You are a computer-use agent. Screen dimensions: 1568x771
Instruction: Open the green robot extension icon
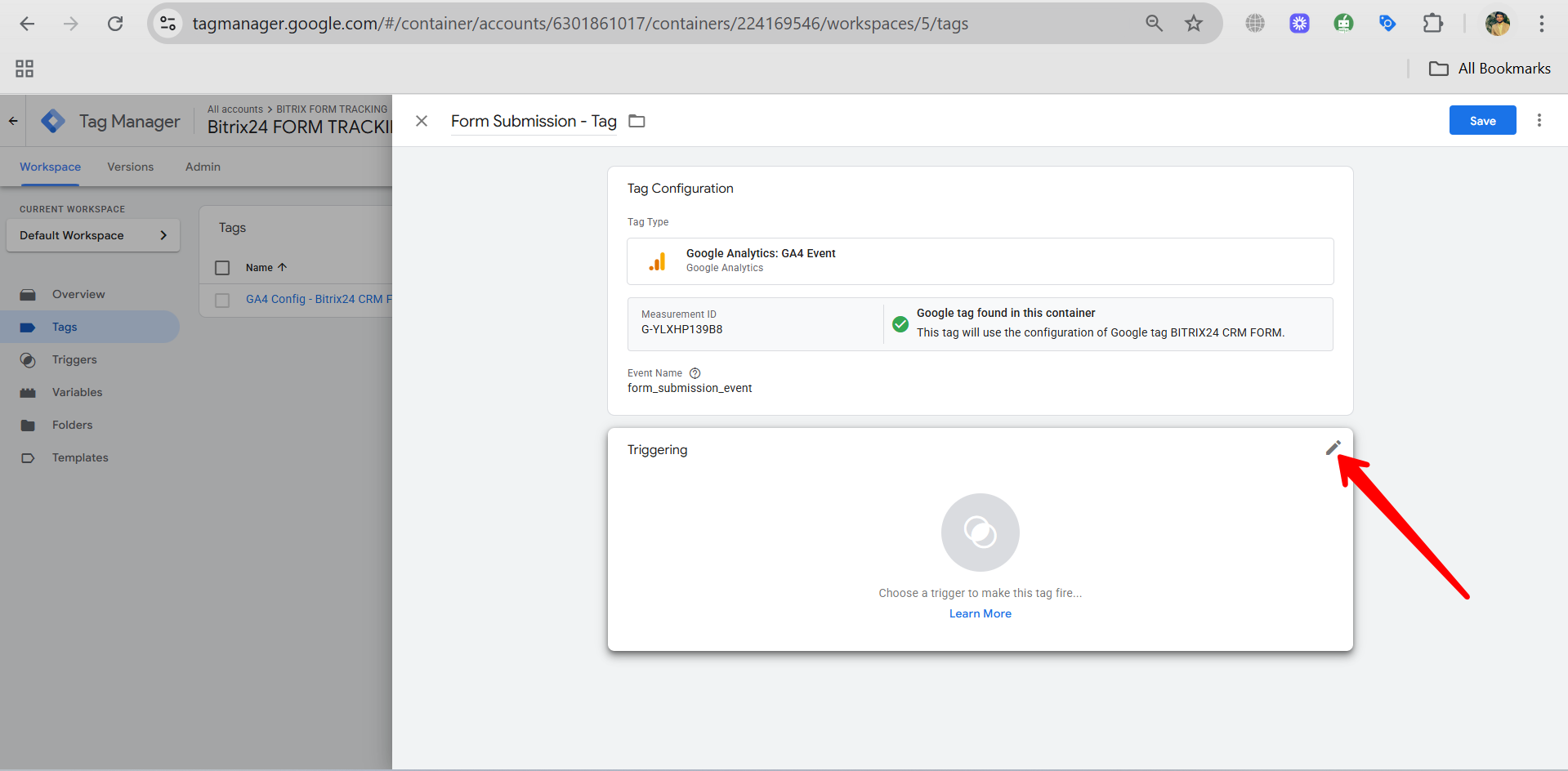point(1343,24)
